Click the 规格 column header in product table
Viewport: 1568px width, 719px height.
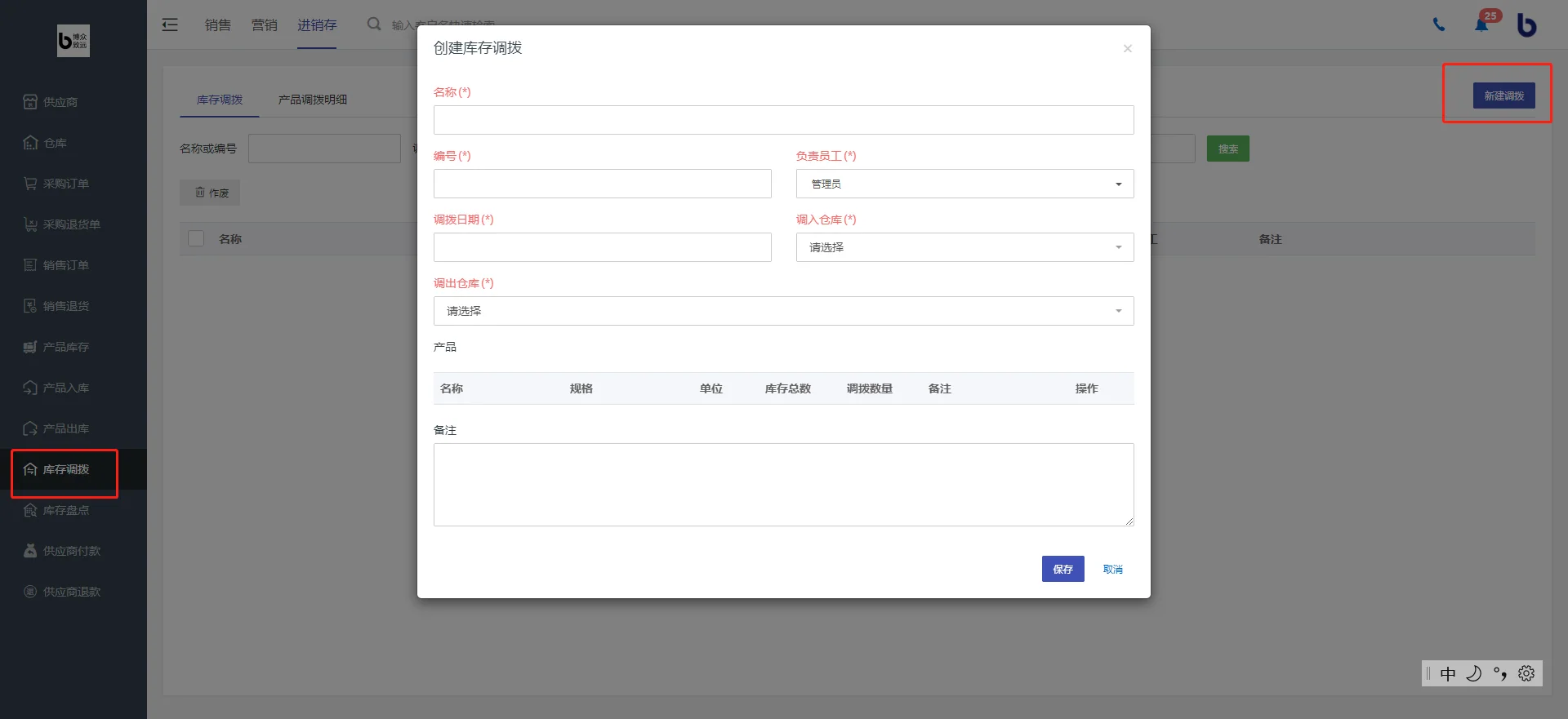[581, 388]
